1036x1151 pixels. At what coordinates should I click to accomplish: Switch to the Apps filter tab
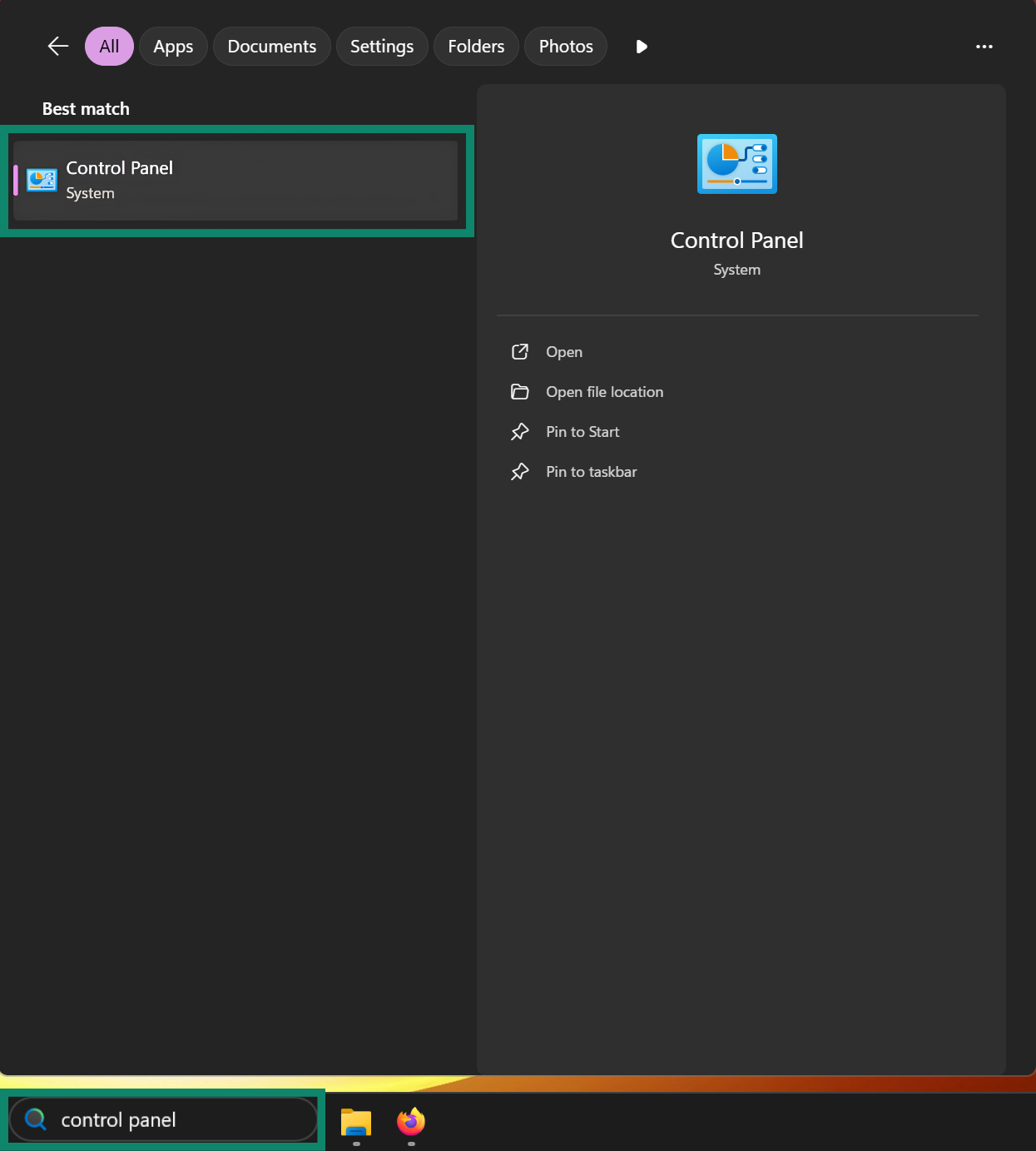click(173, 47)
